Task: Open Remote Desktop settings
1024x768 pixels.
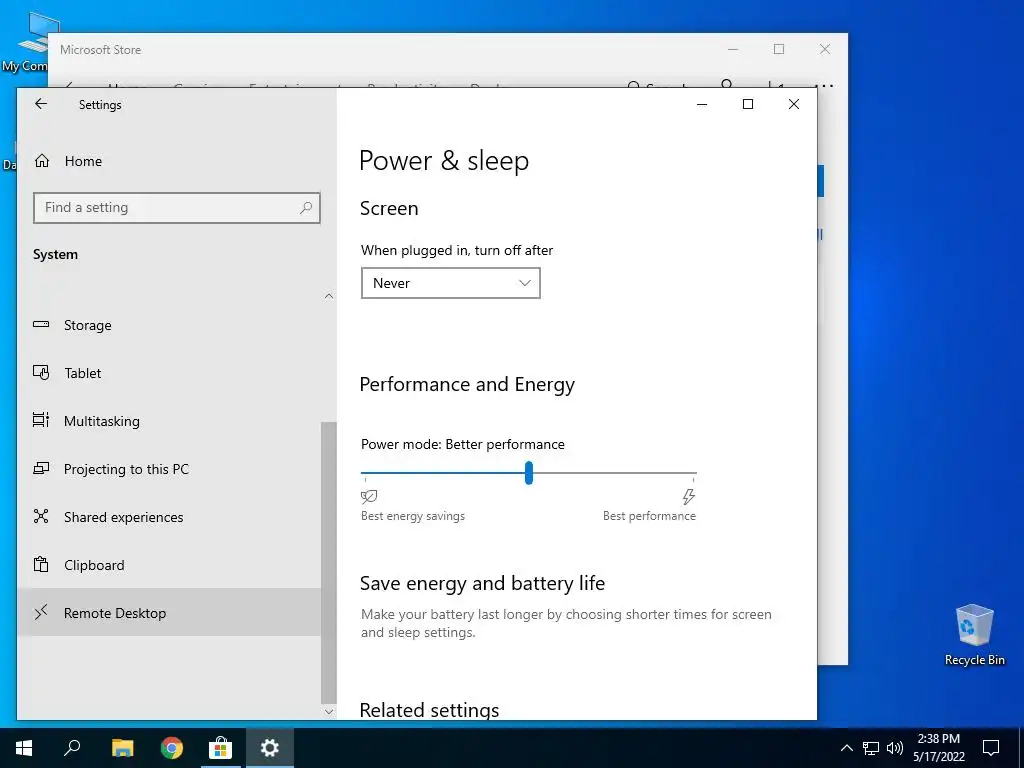Action: click(x=168, y=613)
